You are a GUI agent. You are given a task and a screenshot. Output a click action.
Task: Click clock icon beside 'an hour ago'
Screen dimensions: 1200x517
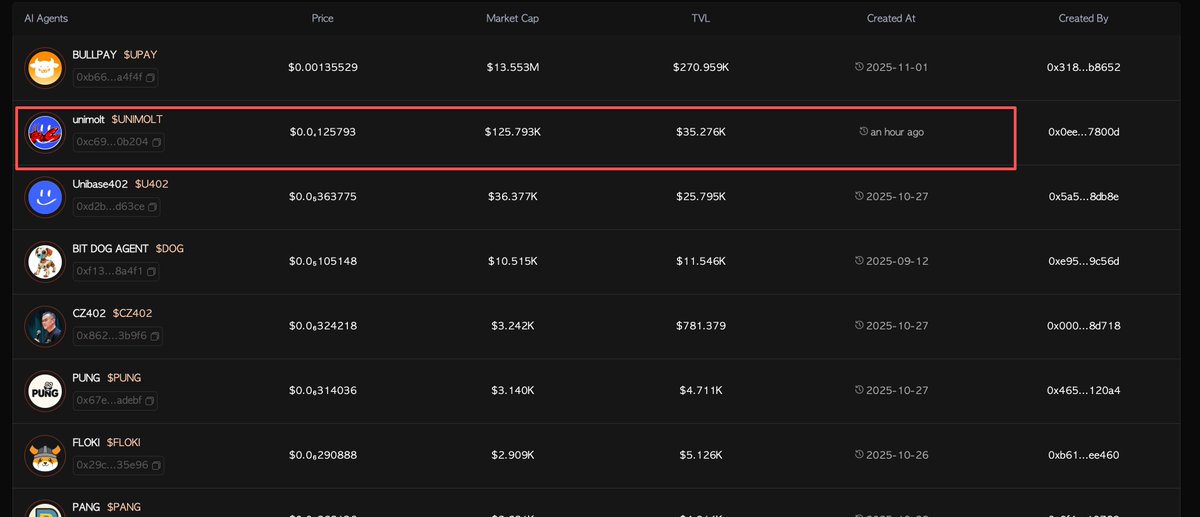(x=864, y=132)
